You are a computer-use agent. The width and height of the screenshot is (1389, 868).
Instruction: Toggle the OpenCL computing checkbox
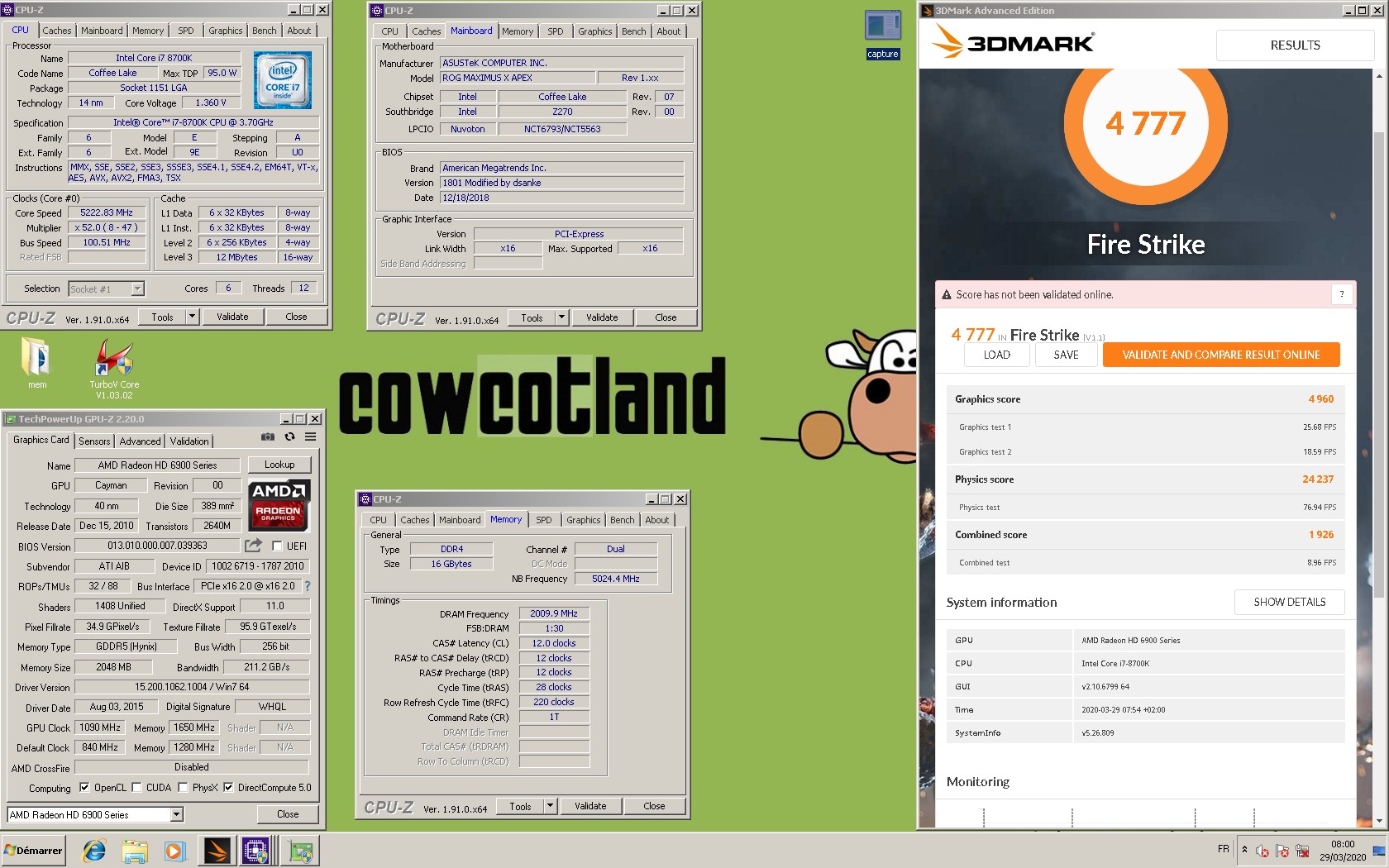pos(84,788)
